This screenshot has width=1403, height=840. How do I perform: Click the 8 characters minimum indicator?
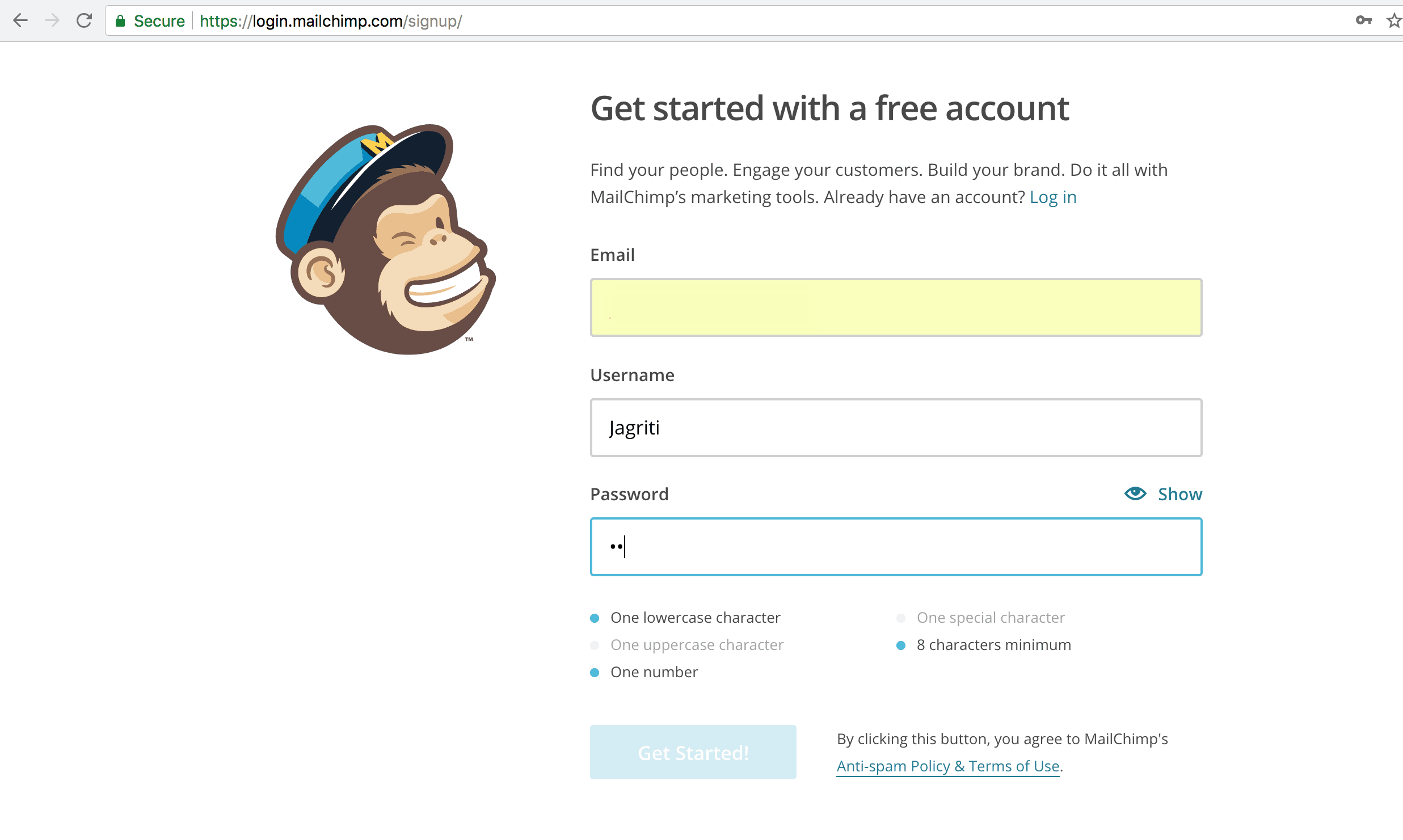click(x=984, y=645)
